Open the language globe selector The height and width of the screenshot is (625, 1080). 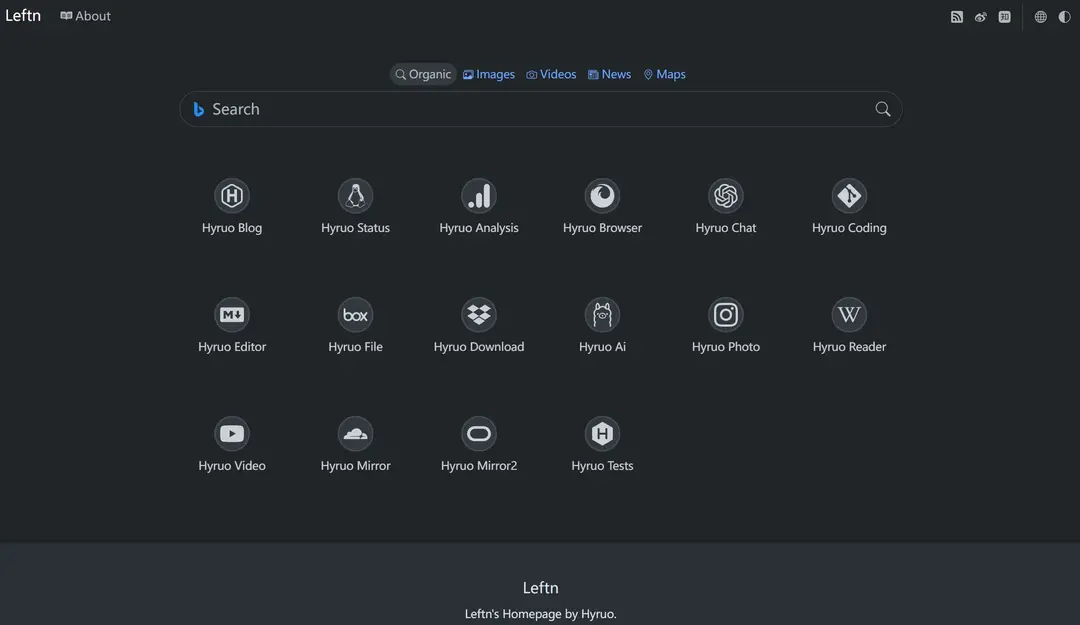[1040, 17]
